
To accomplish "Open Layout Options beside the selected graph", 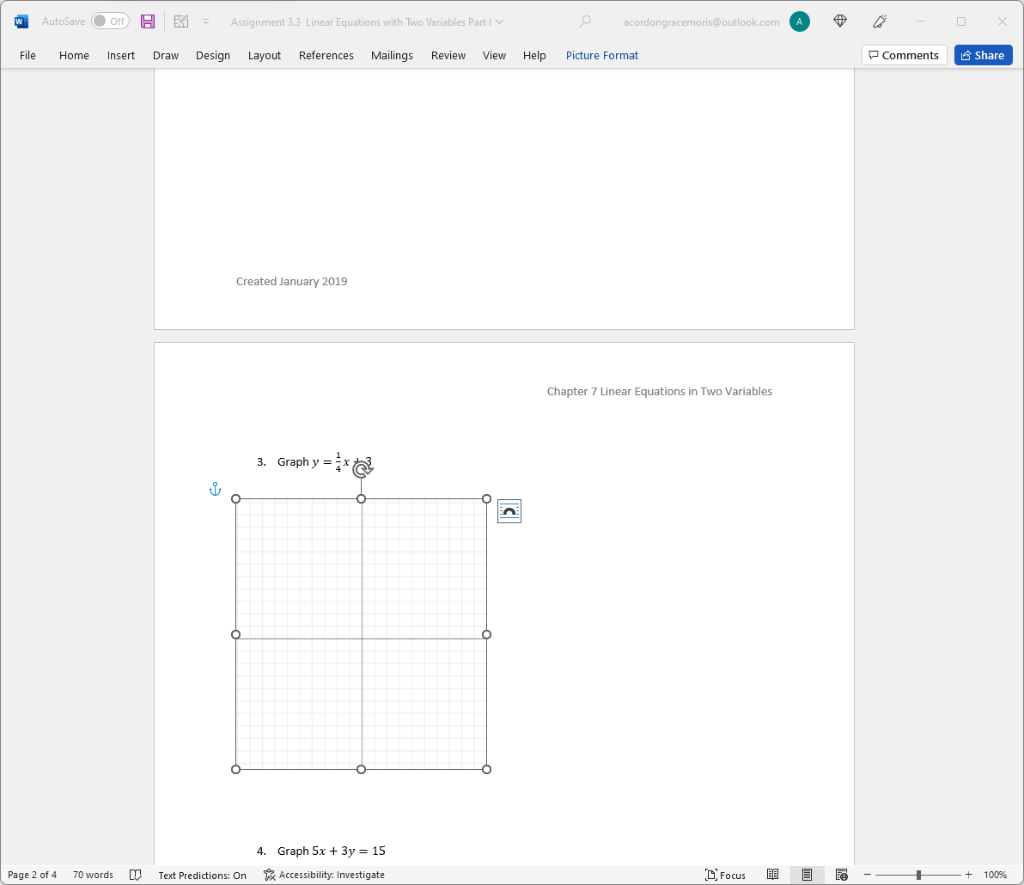I will pos(509,510).
